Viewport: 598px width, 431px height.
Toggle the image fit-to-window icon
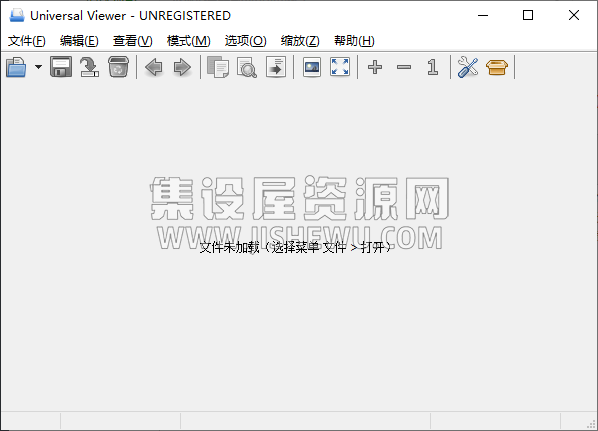pos(312,67)
